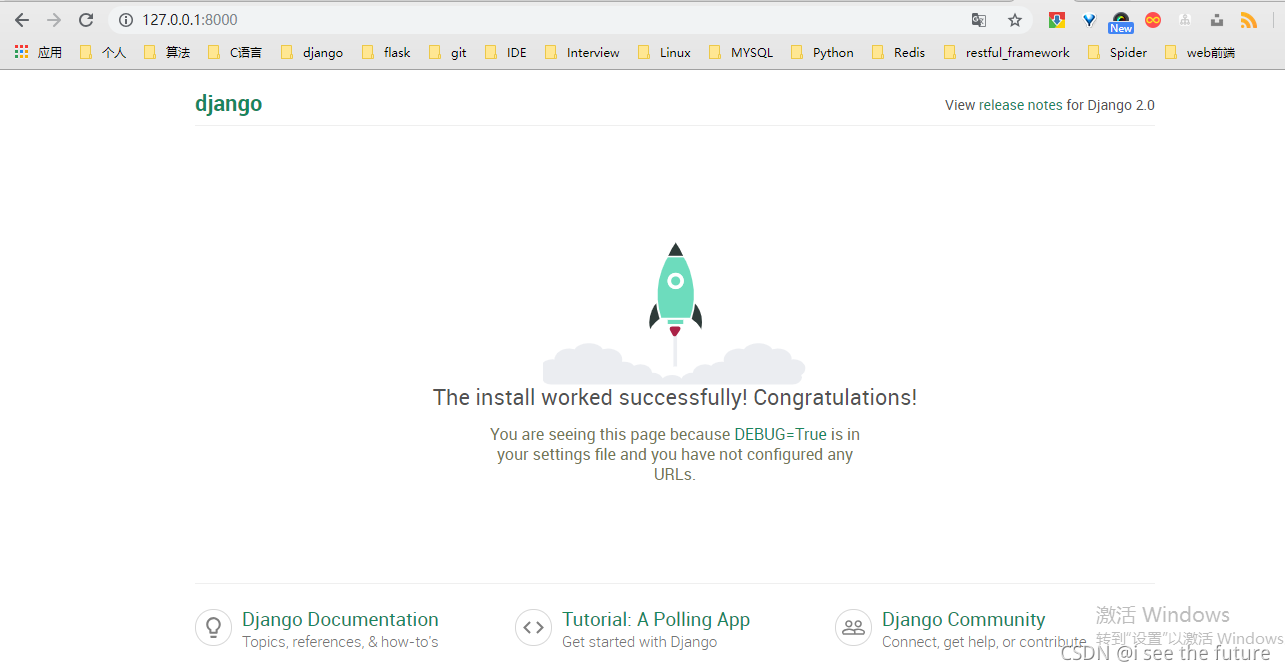Open the git bookmark folder
The height and width of the screenshot is (671, 1285).
tap(448, 52)
